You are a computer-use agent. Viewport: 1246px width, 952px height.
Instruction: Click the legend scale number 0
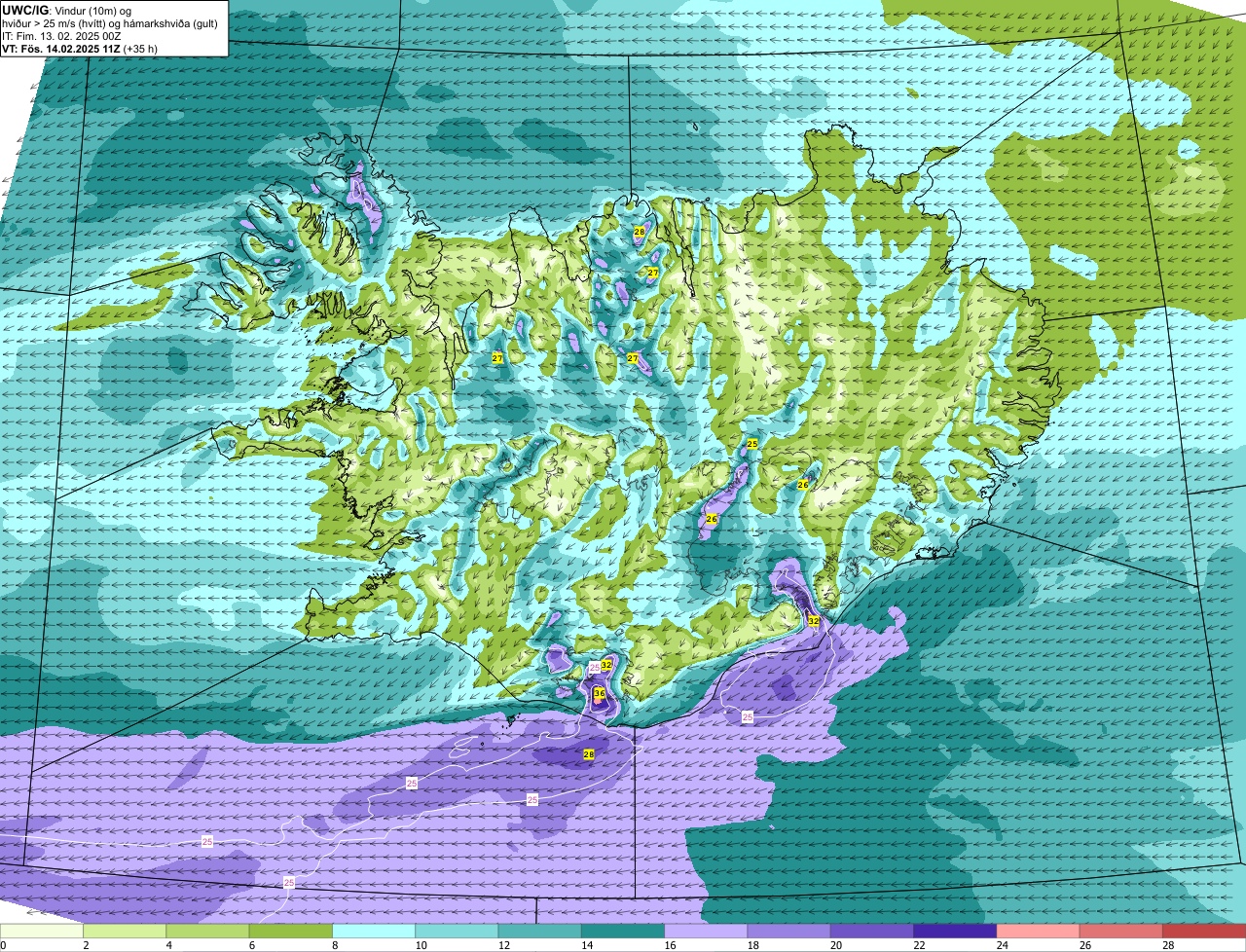pos(3,945)
